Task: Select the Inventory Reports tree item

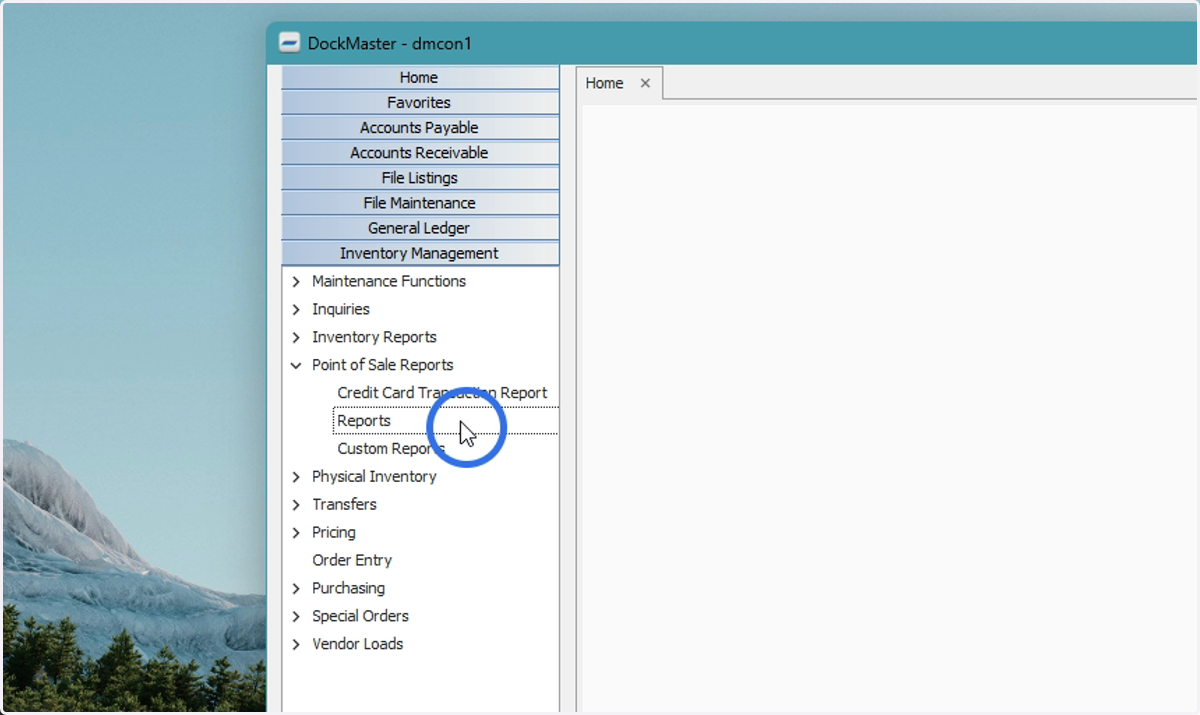Action: pyautogui.click(x=374, y=337)
